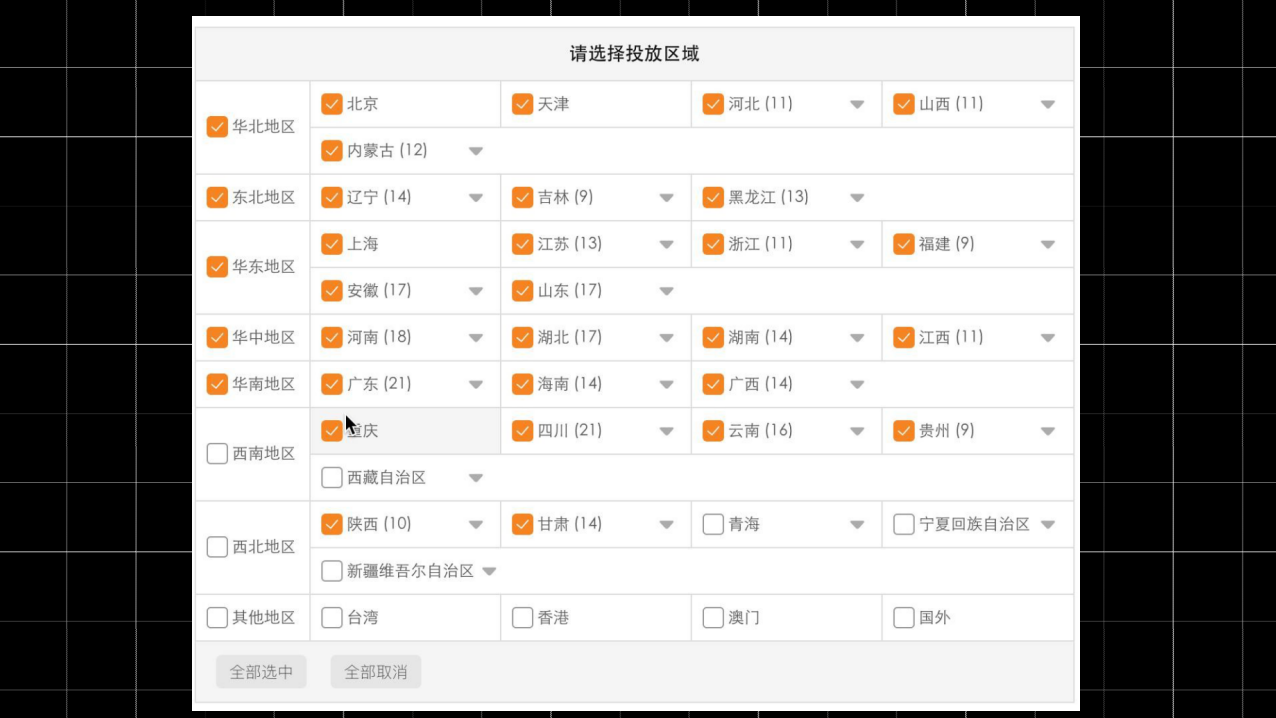1276x718 pixels.
Task: Check the 新疆维吾尔自治区 checkbox
Action: point(332,571)
